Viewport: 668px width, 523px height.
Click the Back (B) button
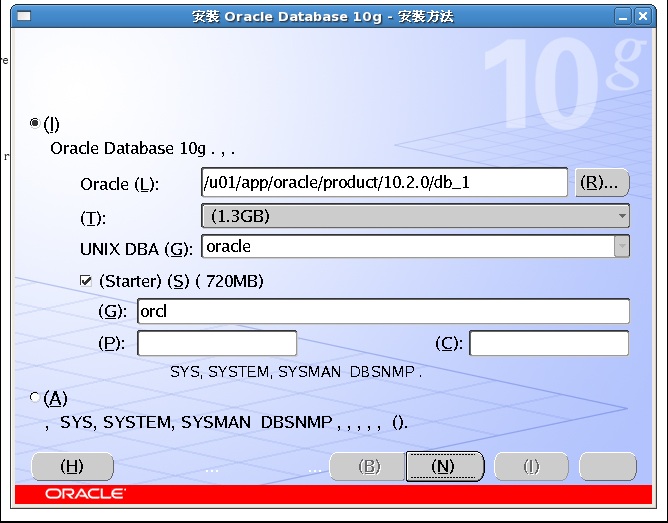368,466
